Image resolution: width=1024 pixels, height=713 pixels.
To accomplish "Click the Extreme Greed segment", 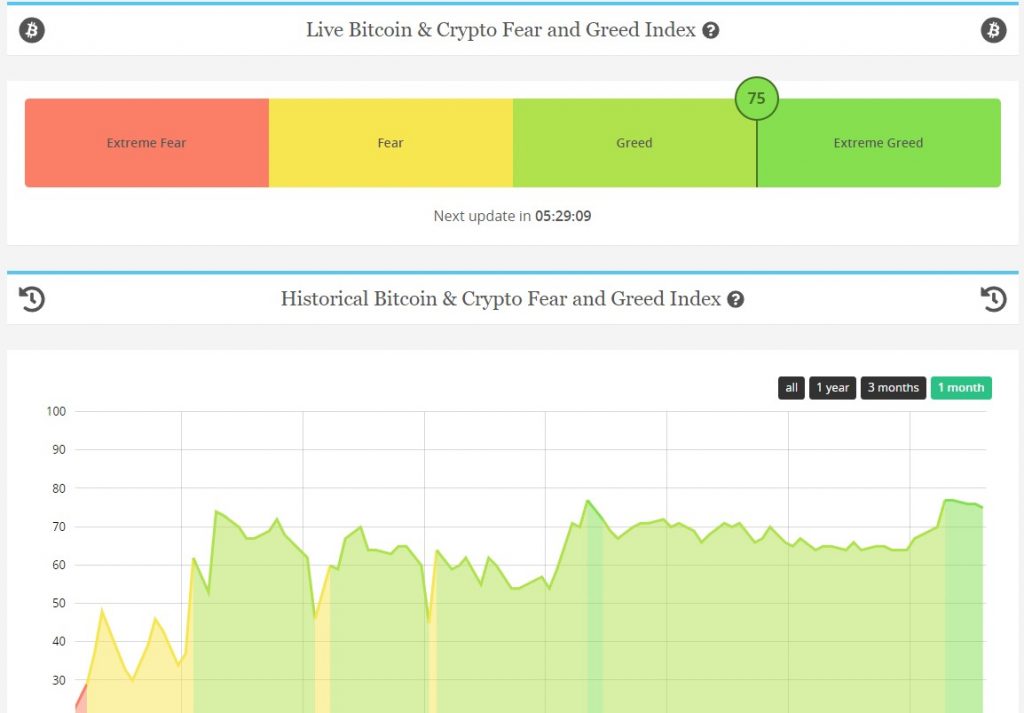I will point(878,143).
